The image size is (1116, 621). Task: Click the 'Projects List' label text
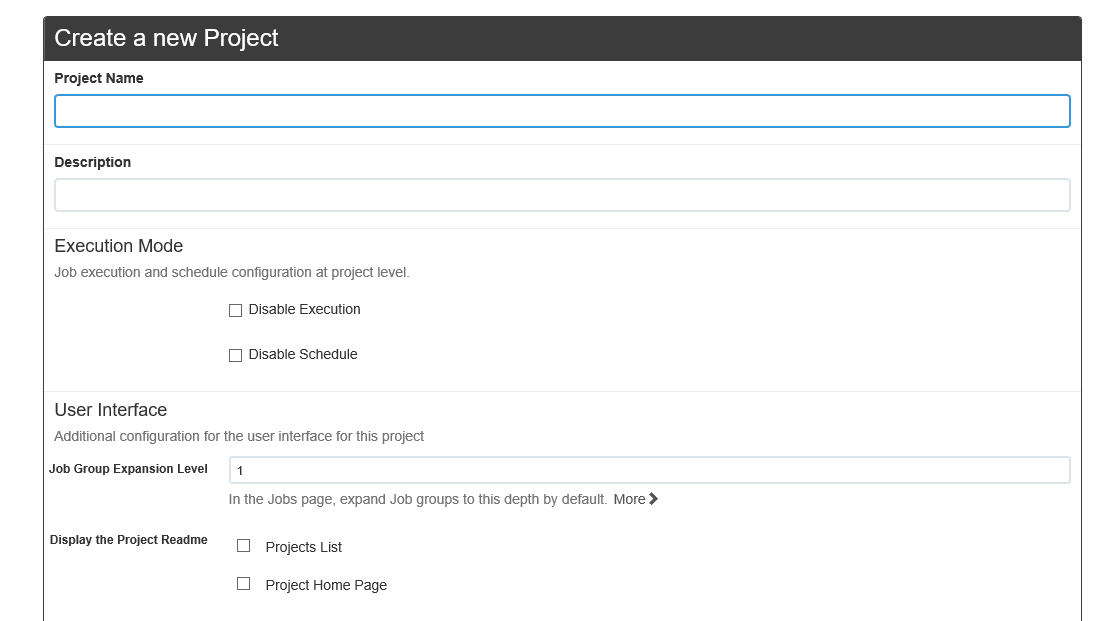[303, 547]
